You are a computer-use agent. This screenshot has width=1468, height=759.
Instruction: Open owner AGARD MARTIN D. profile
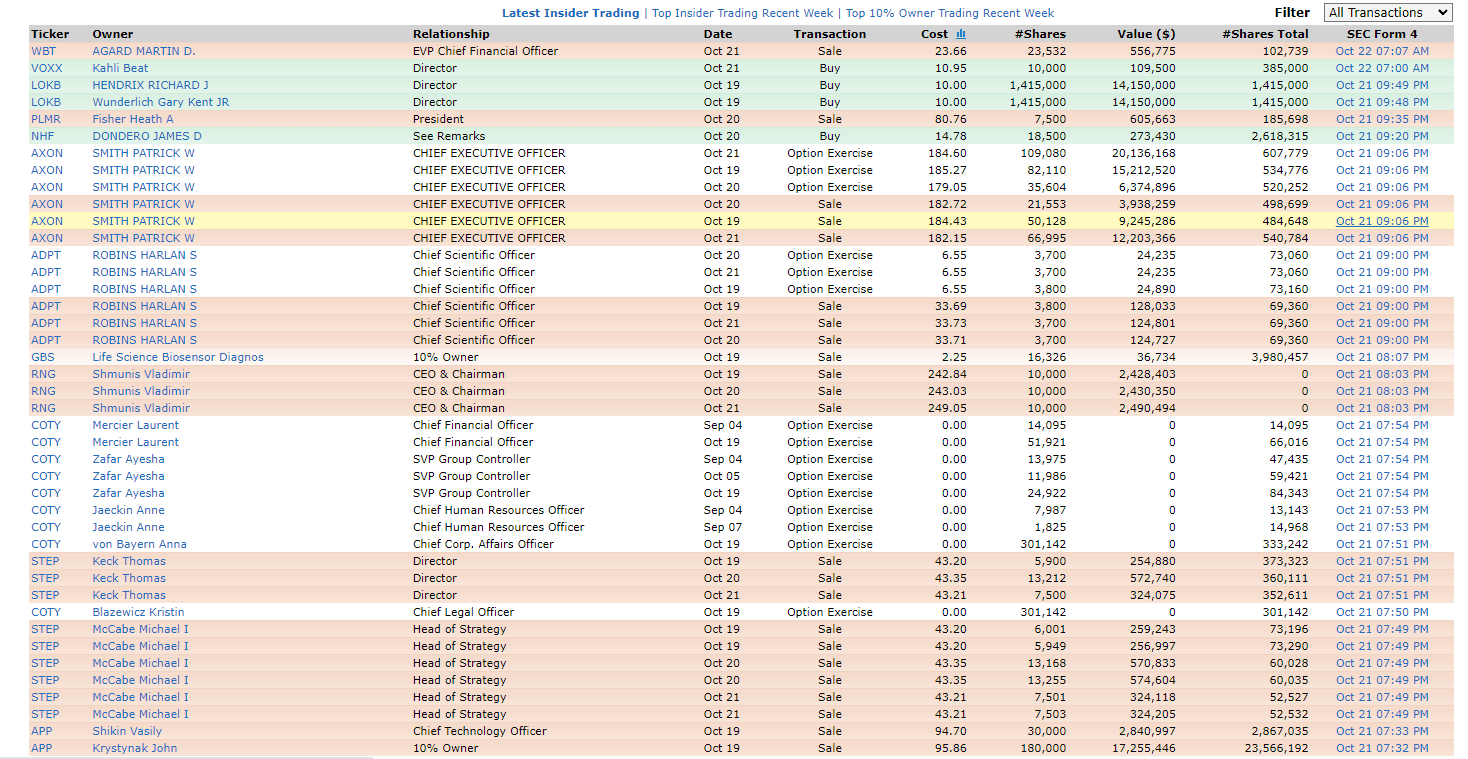[144, 51]
